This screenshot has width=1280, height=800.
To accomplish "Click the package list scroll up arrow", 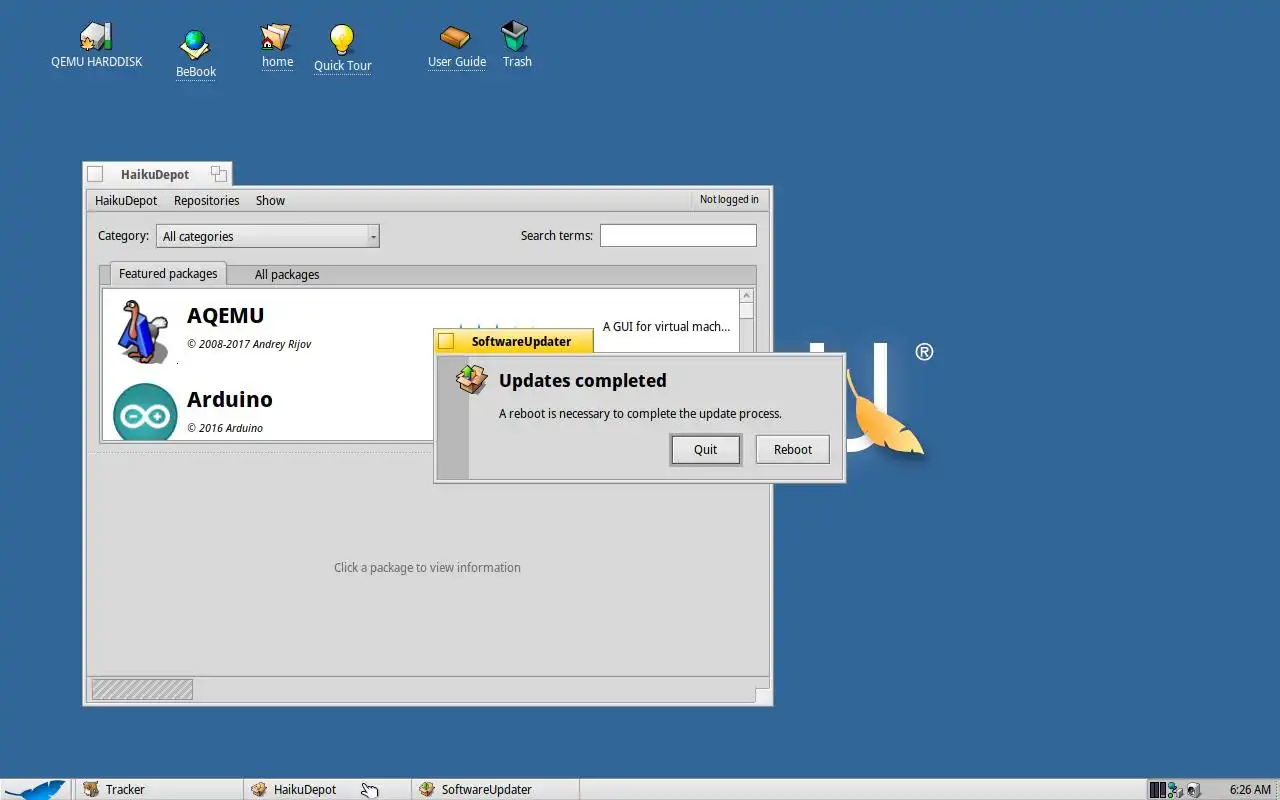I will (746, 296).
